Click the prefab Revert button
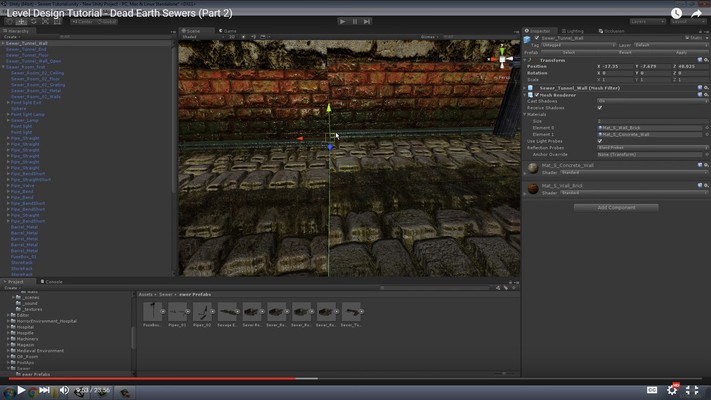Image resolution: width=711 pixels, height=400 pixels. pyautogui.click(x=625, y=53)
